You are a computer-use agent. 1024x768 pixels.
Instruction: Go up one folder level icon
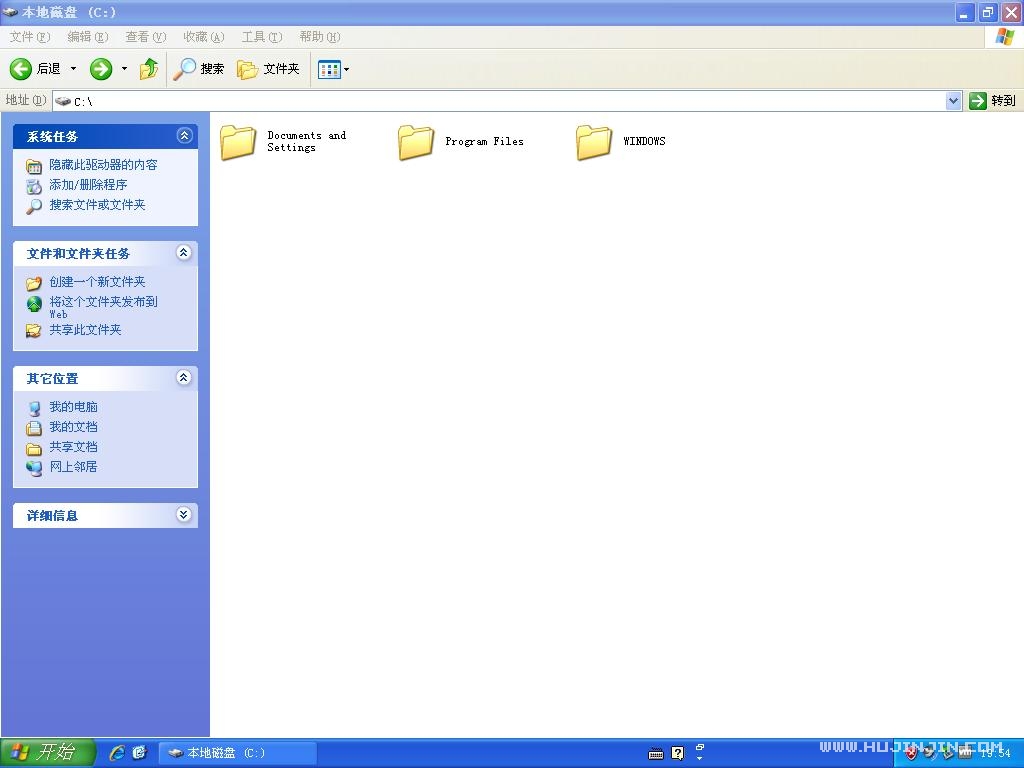(149, 69)
